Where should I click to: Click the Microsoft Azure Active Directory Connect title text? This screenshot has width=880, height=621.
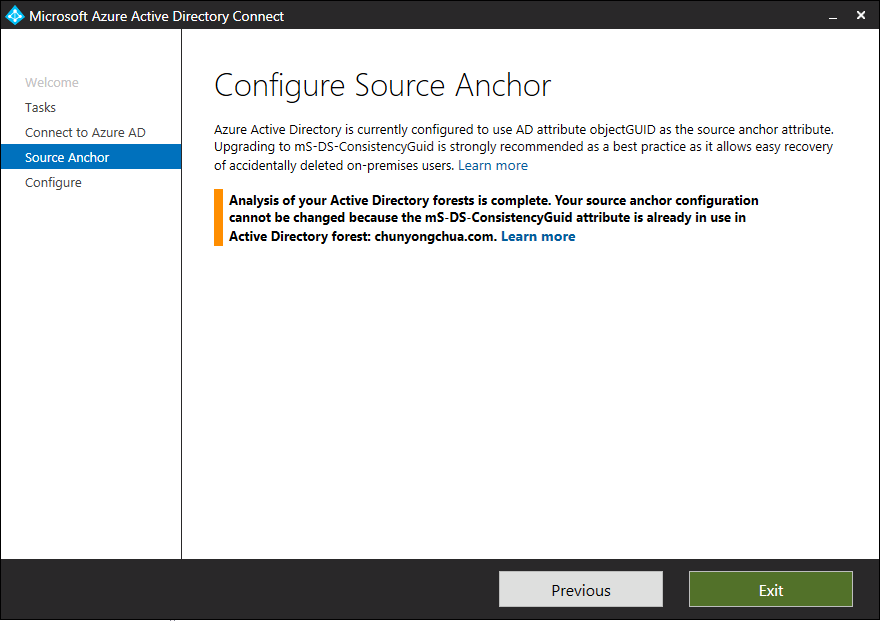coord(157,16)
